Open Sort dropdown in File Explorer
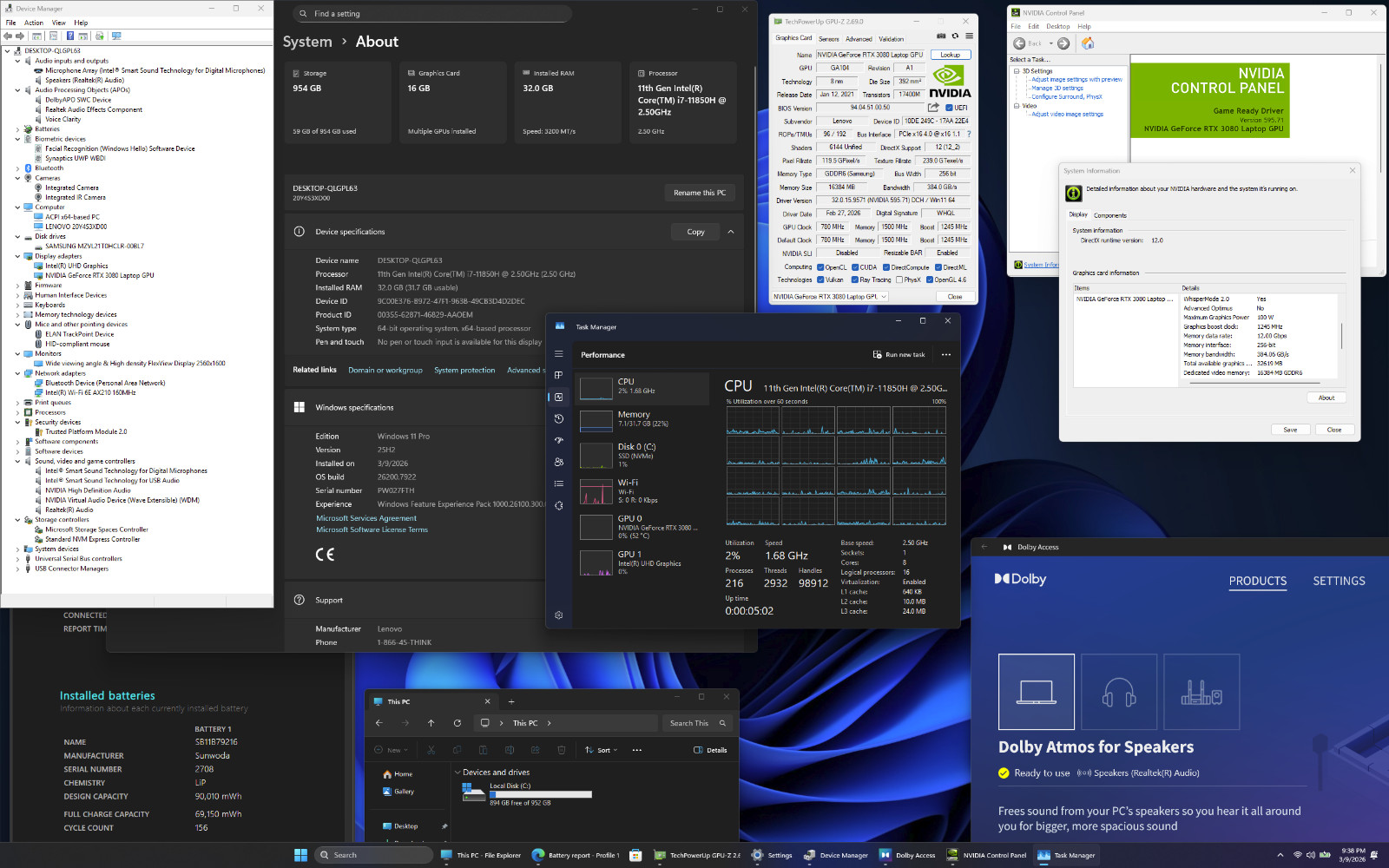Screen dimensions: 1389x868 [601, 750]
